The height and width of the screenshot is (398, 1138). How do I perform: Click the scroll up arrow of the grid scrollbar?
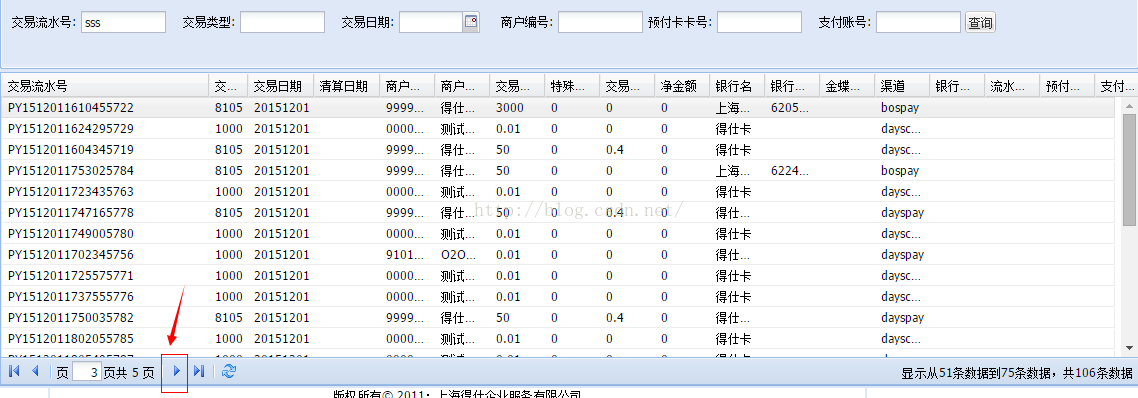[1129, 106]
